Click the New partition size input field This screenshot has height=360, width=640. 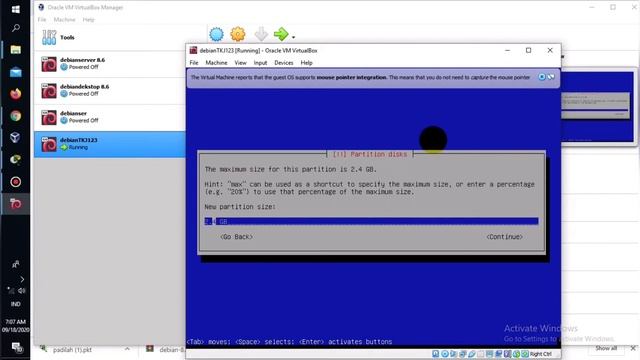[x=371, y=221]
